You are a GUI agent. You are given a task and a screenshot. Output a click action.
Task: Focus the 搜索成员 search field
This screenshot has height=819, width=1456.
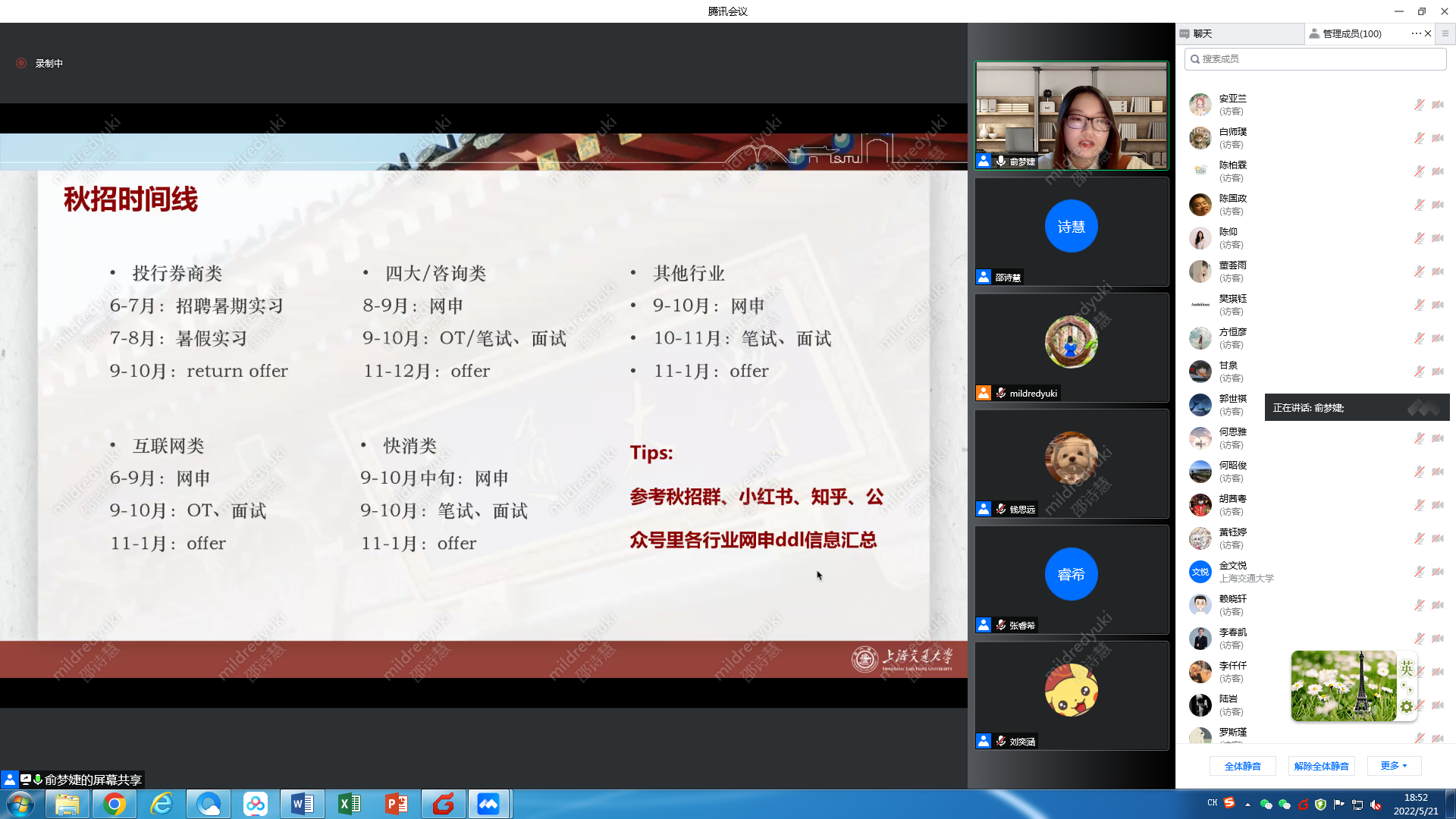pos(1316,58)
